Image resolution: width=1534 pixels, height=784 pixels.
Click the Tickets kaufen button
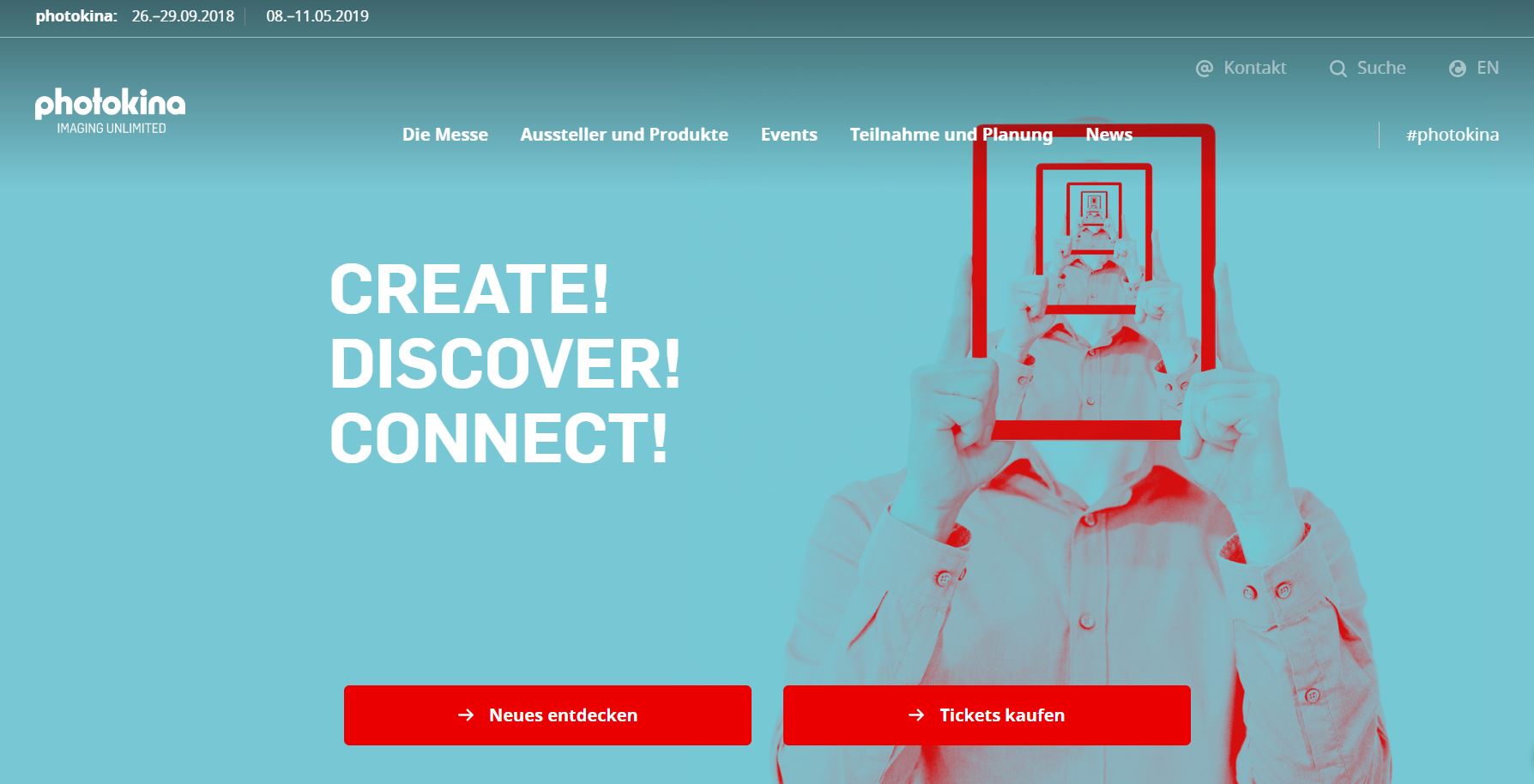coord(987,715)
